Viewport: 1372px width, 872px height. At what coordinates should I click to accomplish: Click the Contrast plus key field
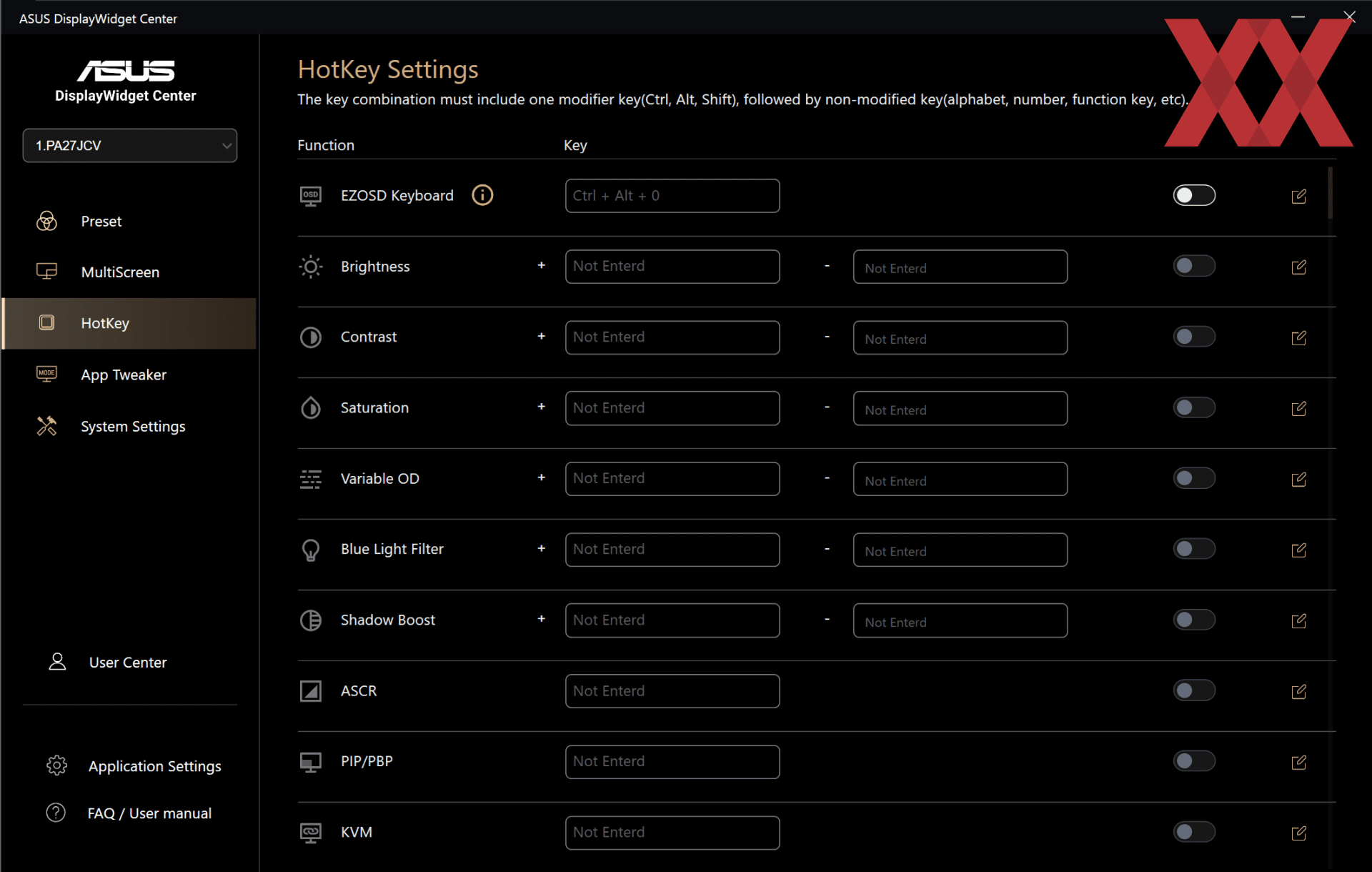(x=672, y=337)
